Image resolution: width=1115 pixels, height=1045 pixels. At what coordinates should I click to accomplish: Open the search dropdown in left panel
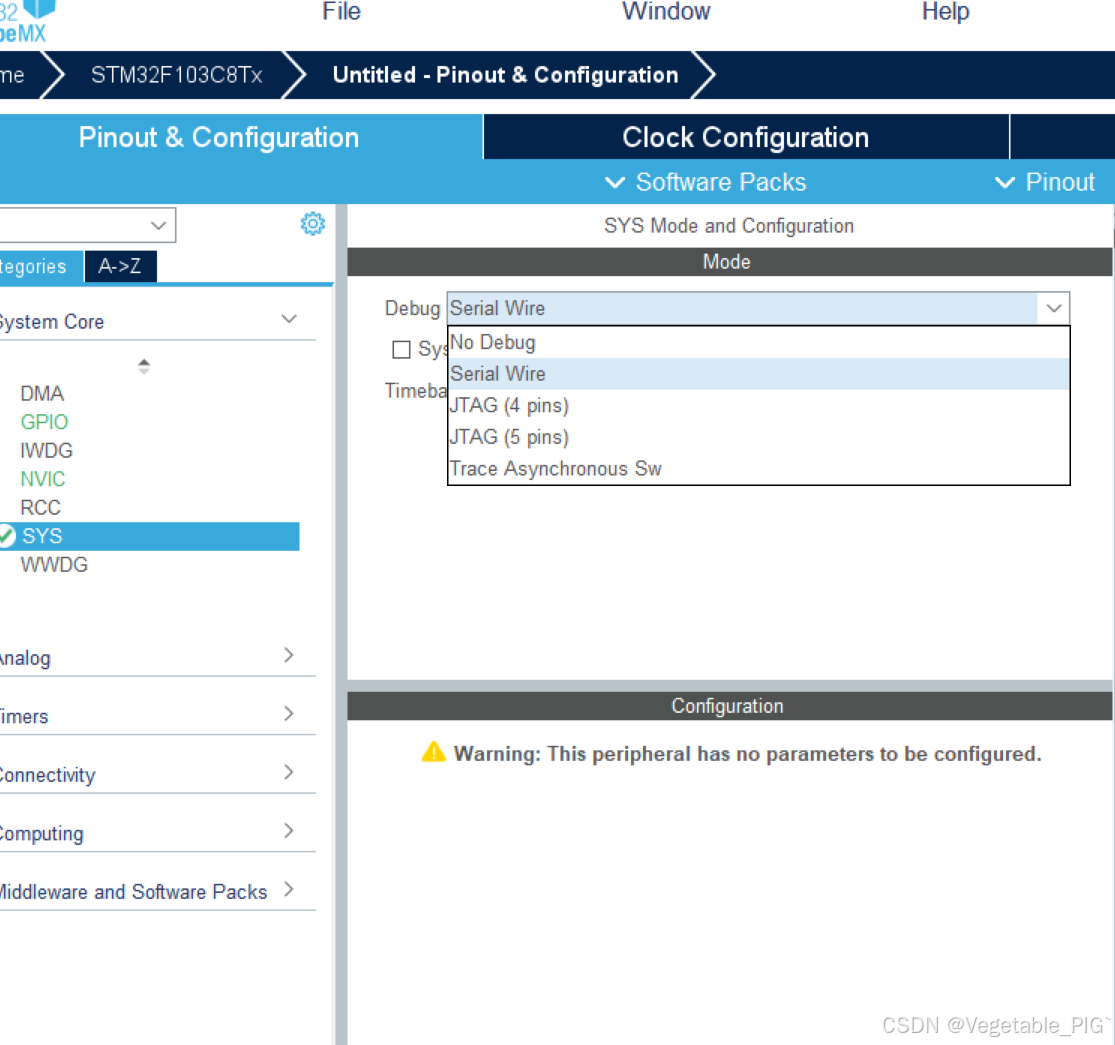pyautogui.click(x=158, y=225)
